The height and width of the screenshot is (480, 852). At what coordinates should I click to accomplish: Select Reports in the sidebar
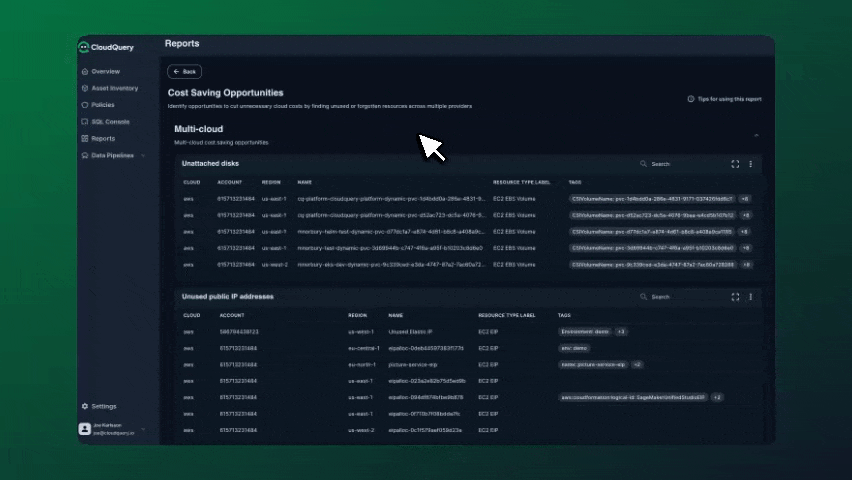(103, 139)
